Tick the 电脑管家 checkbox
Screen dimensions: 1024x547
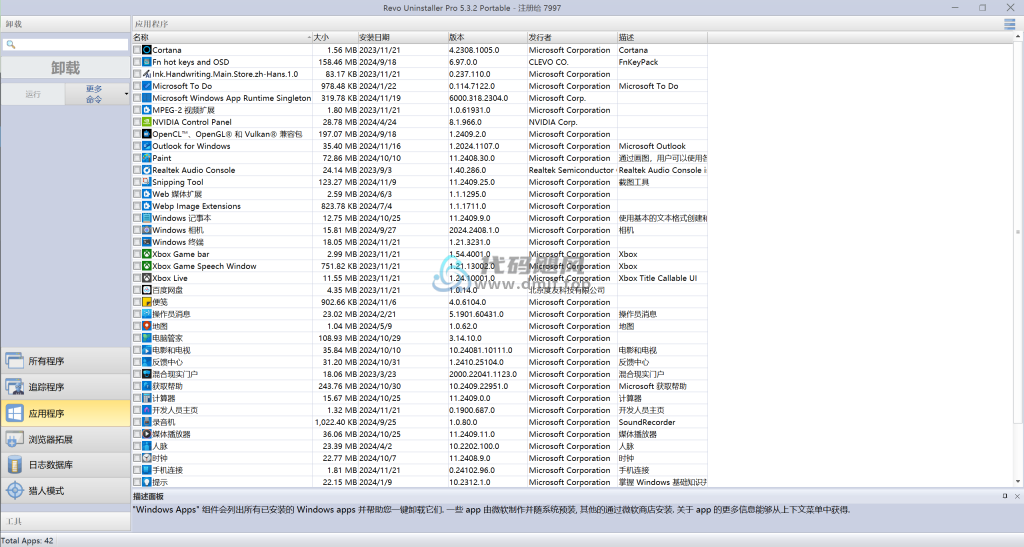point(137,338)
